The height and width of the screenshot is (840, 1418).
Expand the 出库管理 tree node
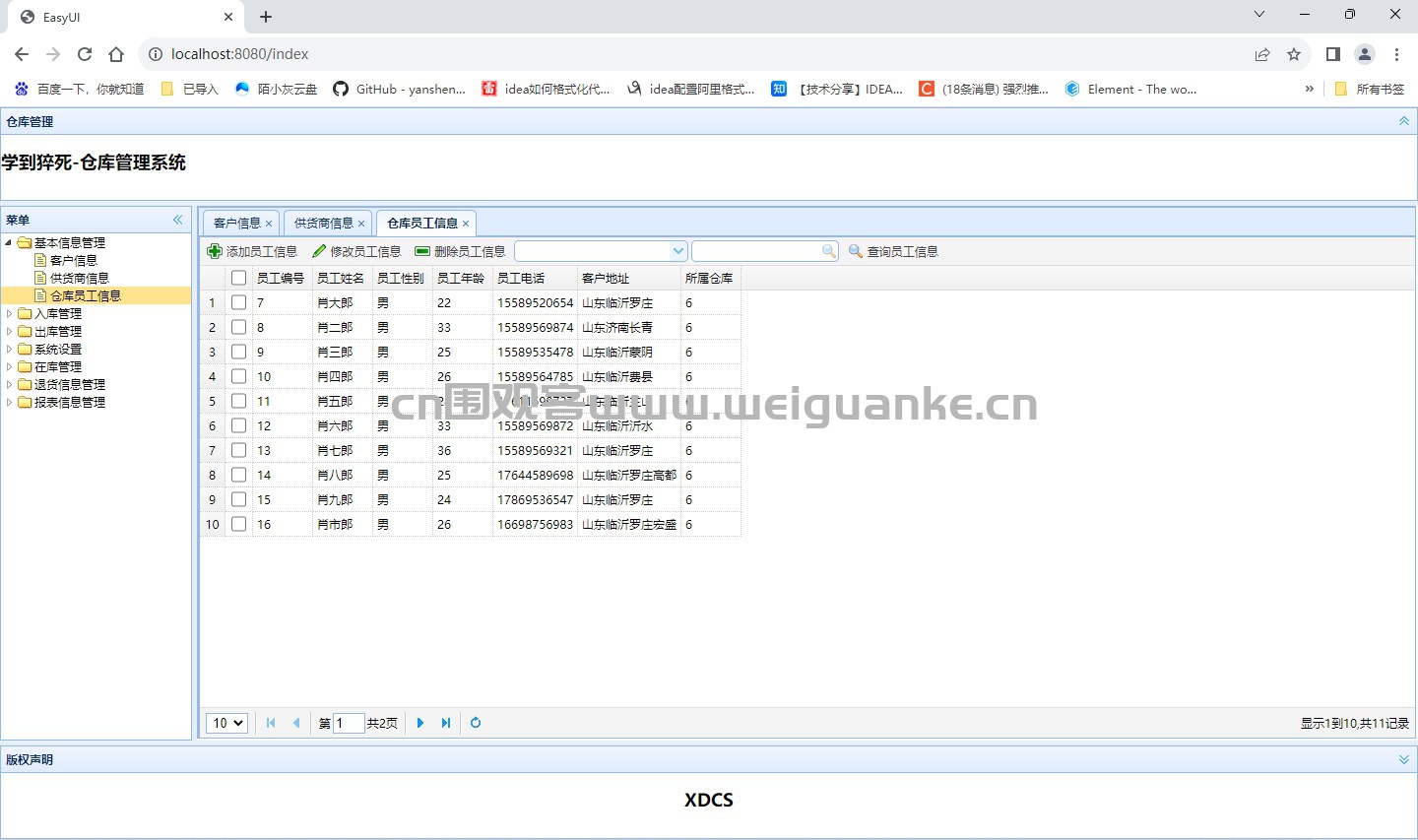coord(9,331)
